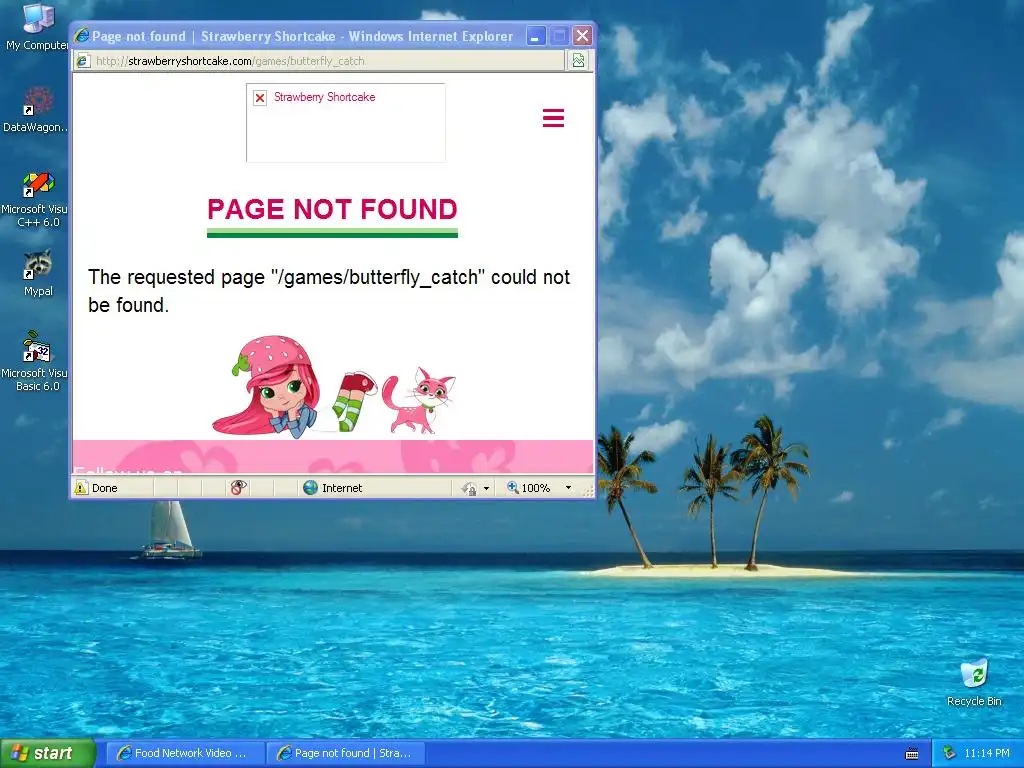Expand the 100% zoom level dropdown
The height and width of the screenshot is (768, 1024).
pyautogui.click(x=568, y=488)
